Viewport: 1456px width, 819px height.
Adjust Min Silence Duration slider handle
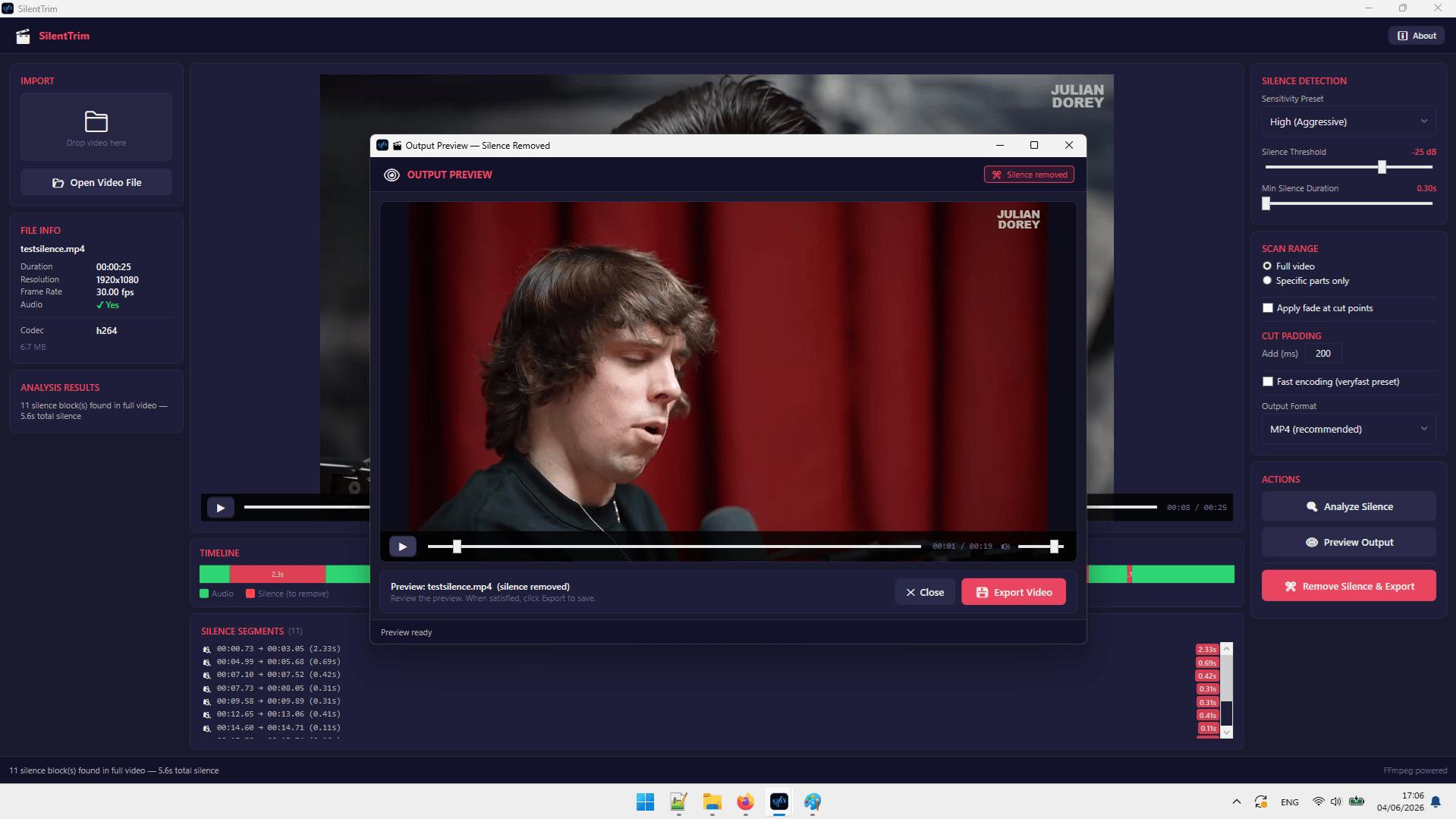[x=1266, y=203]
